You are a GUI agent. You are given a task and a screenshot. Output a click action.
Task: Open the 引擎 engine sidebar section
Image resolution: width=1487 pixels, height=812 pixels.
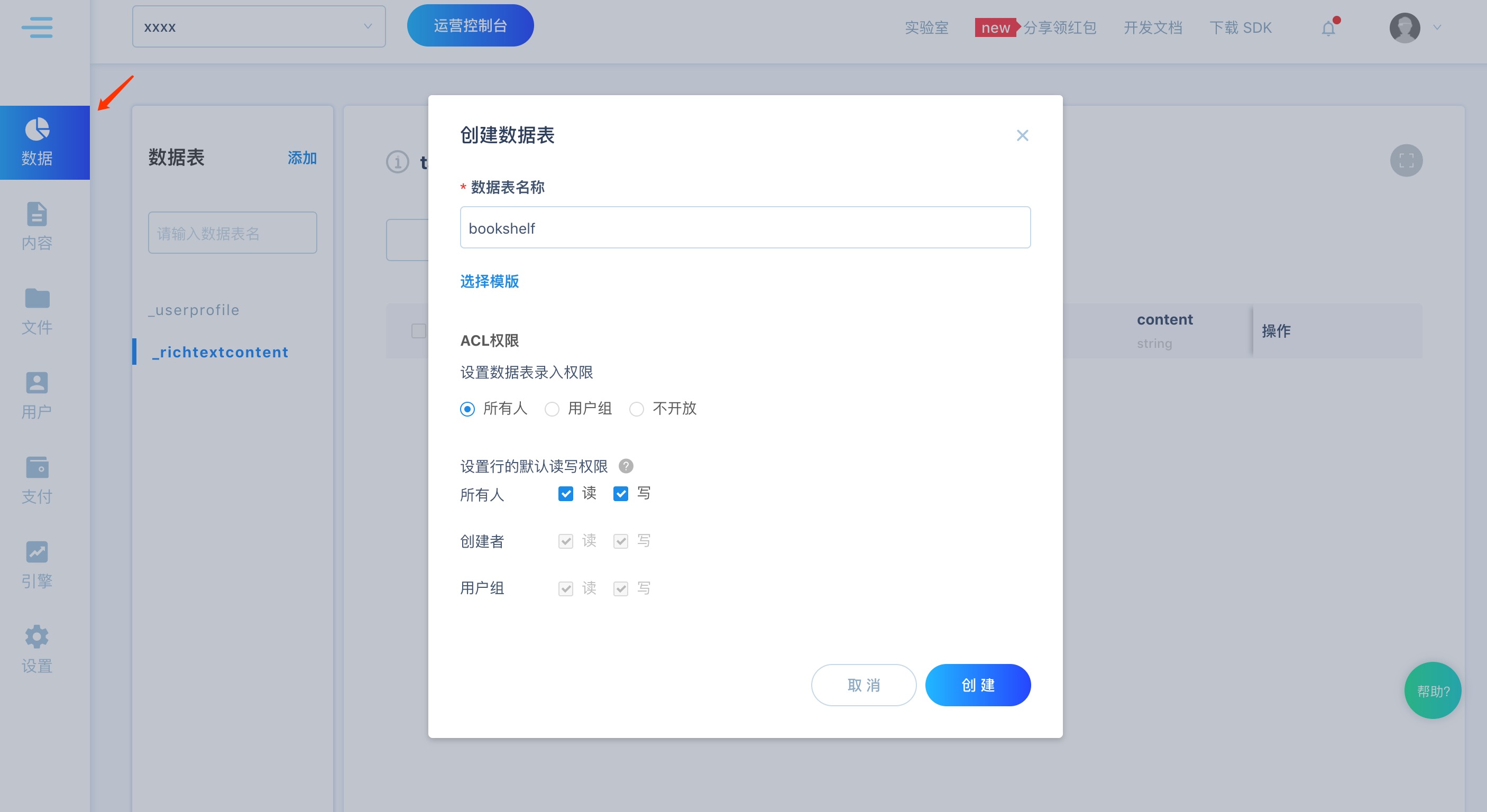[37, 565]
